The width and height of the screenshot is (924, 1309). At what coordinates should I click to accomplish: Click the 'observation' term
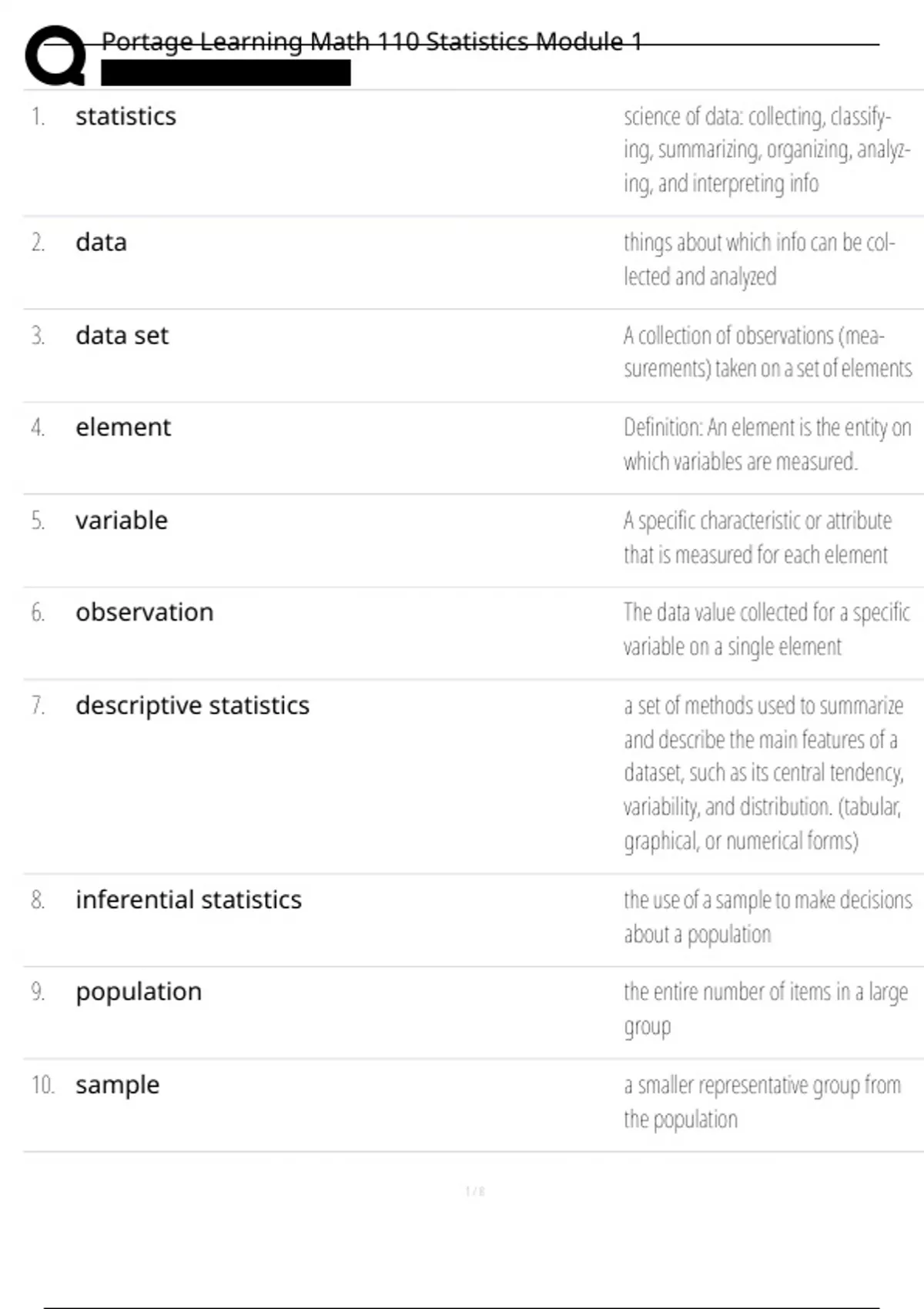coord(144,612)
